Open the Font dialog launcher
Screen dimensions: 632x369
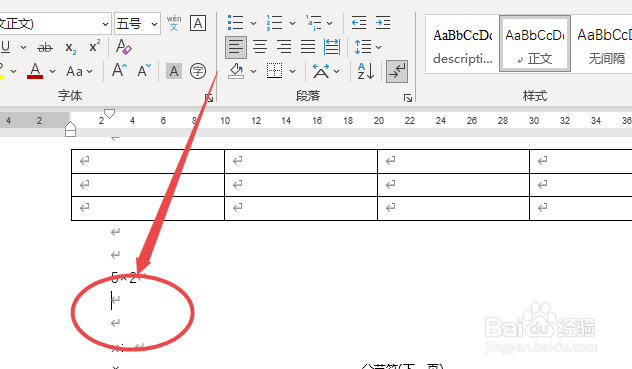209,98
